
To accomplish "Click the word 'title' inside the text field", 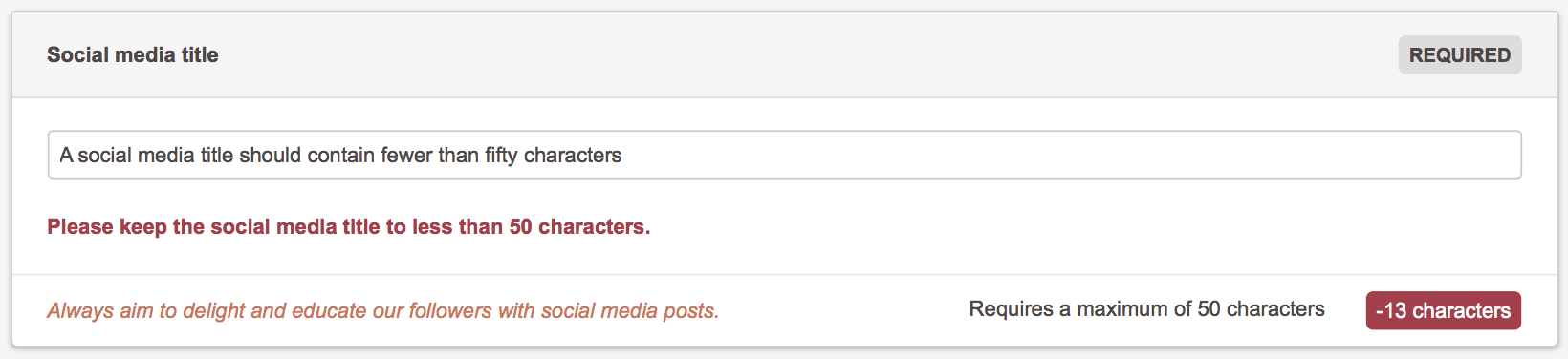I will [216, 156].
